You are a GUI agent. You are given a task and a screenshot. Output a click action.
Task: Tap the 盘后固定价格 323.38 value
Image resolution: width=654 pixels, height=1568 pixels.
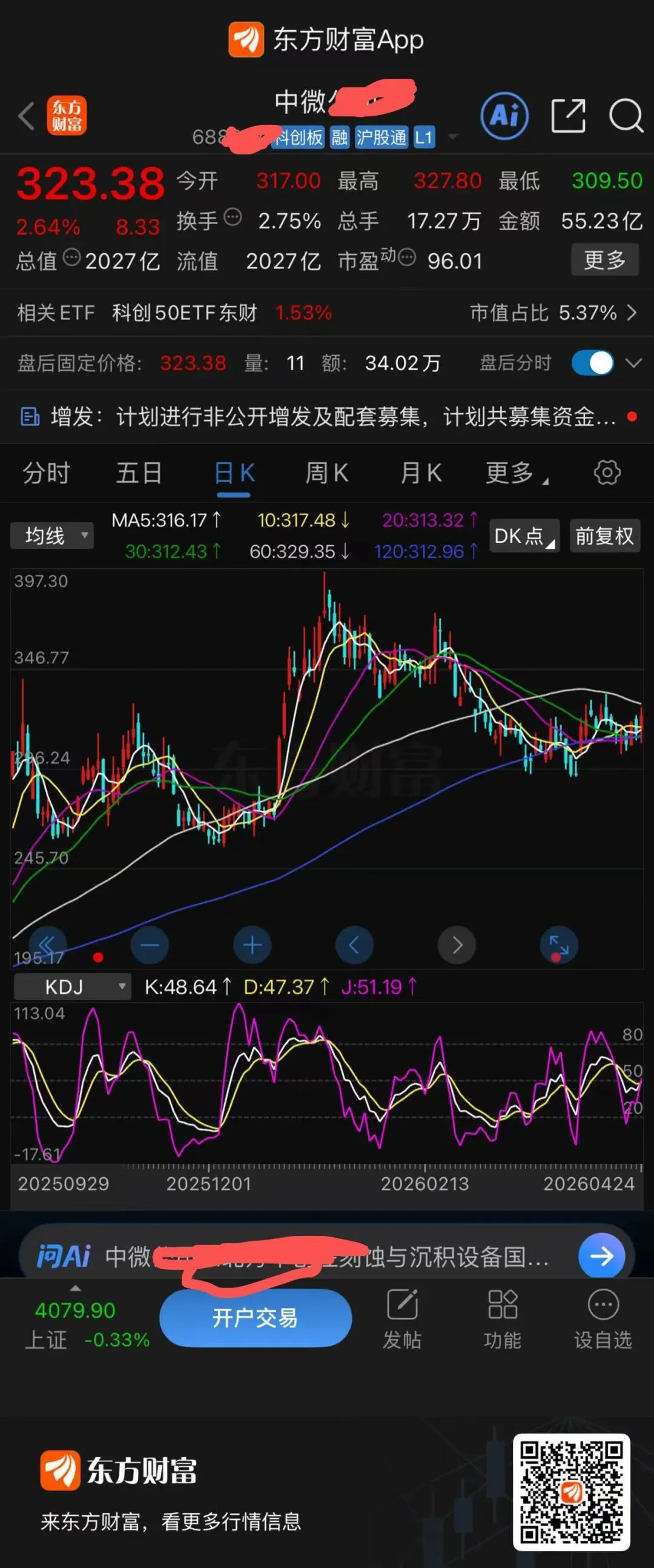pyautogui.click(x=193, y=364)
